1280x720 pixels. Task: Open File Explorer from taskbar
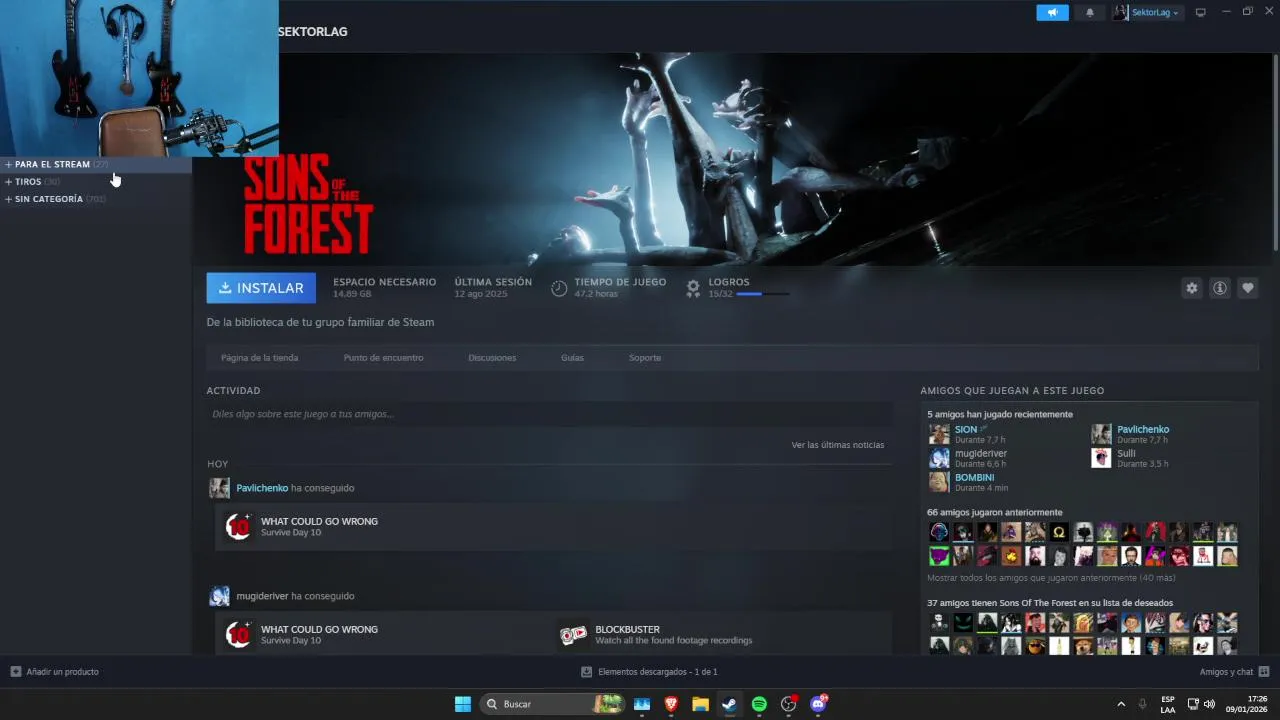point(700,704)
